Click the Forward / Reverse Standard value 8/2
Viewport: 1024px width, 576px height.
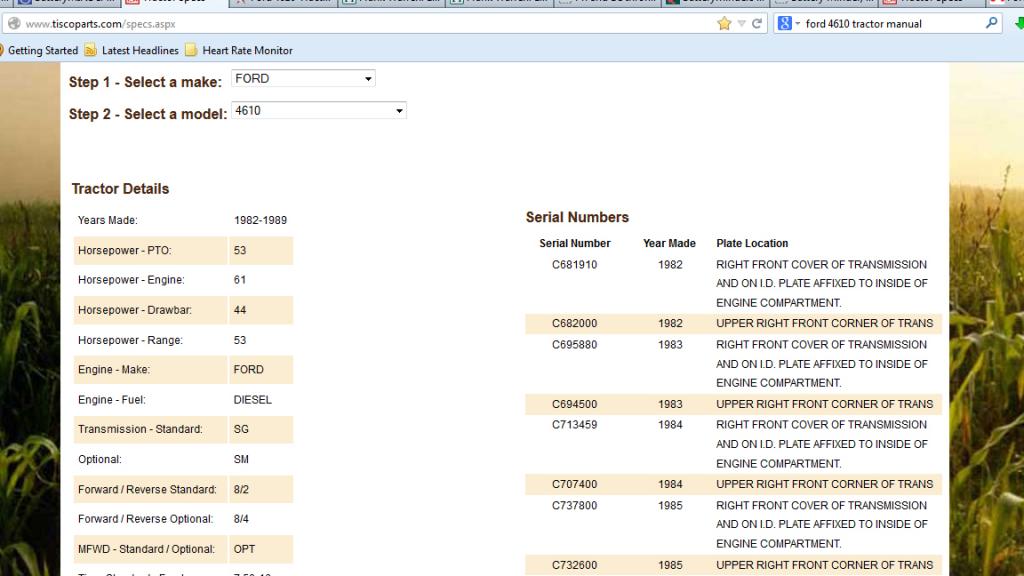coord(241,489)
